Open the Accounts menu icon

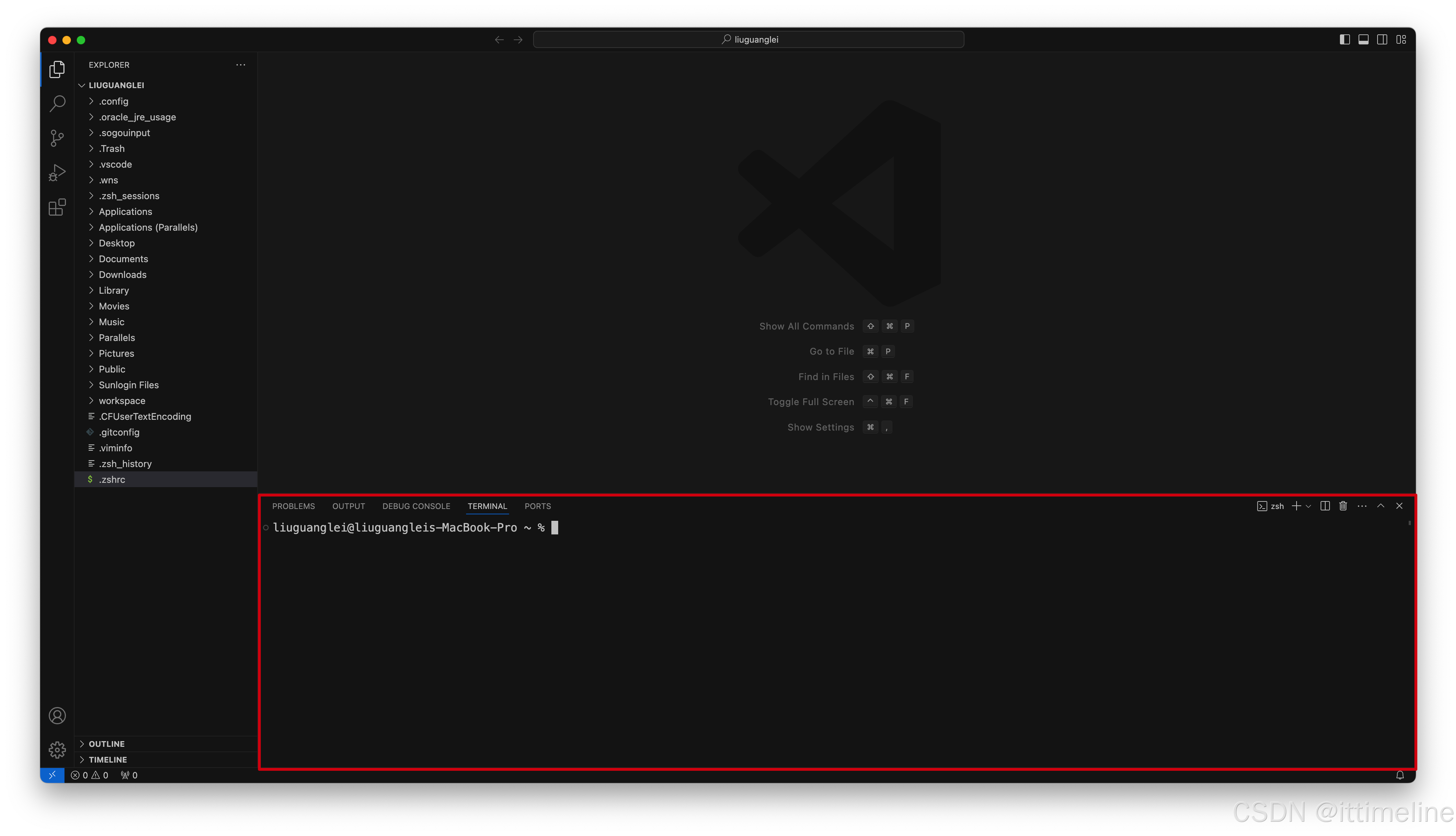point(57,715)
